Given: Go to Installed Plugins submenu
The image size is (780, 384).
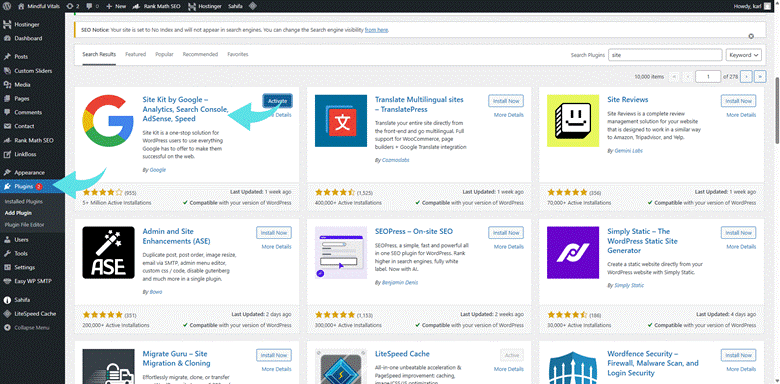Looking at the screenshot, I should point(23,202).
